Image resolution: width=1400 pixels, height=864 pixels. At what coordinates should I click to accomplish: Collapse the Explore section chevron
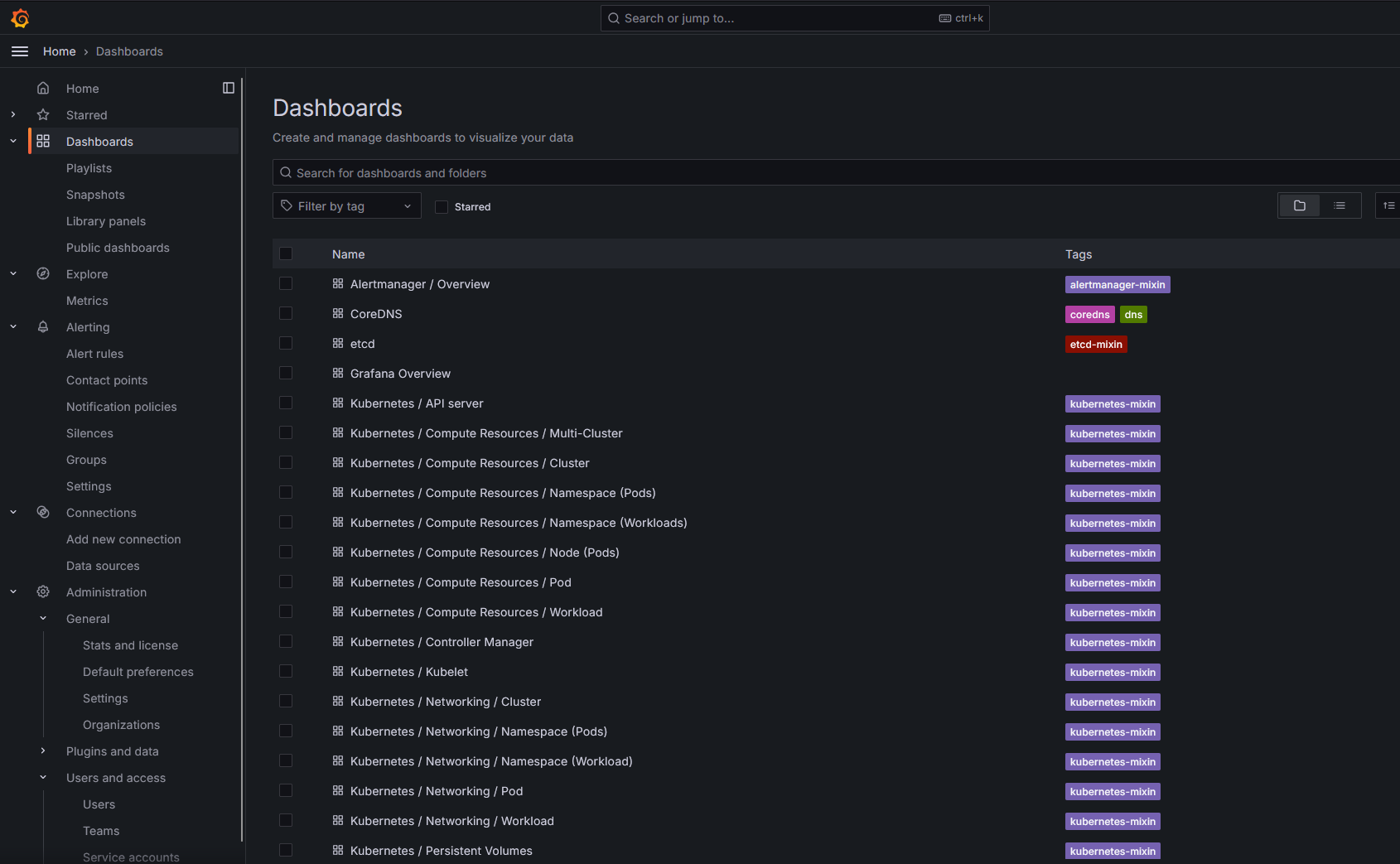pyautogui.click(x=13, y=273)
